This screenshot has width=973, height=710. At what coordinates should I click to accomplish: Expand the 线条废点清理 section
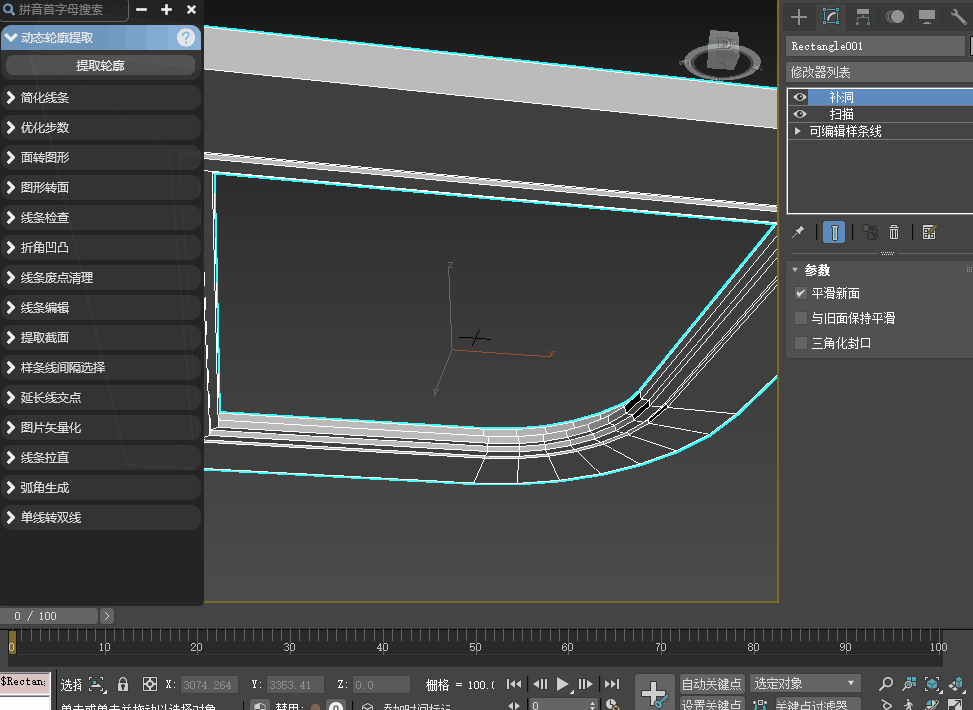pos(101,277)
